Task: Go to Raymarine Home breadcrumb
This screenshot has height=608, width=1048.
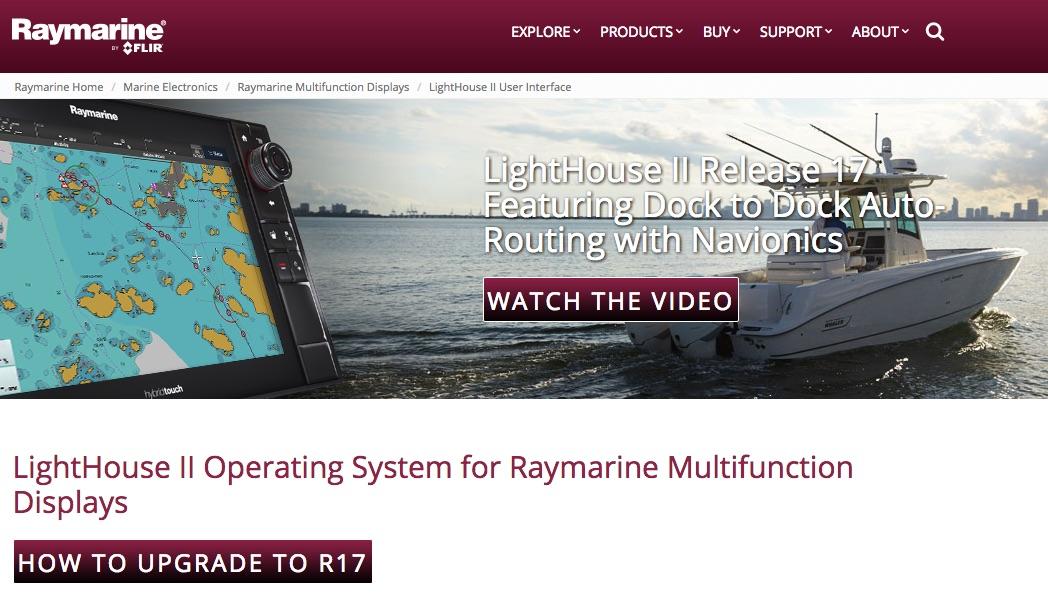Action: 59,87
